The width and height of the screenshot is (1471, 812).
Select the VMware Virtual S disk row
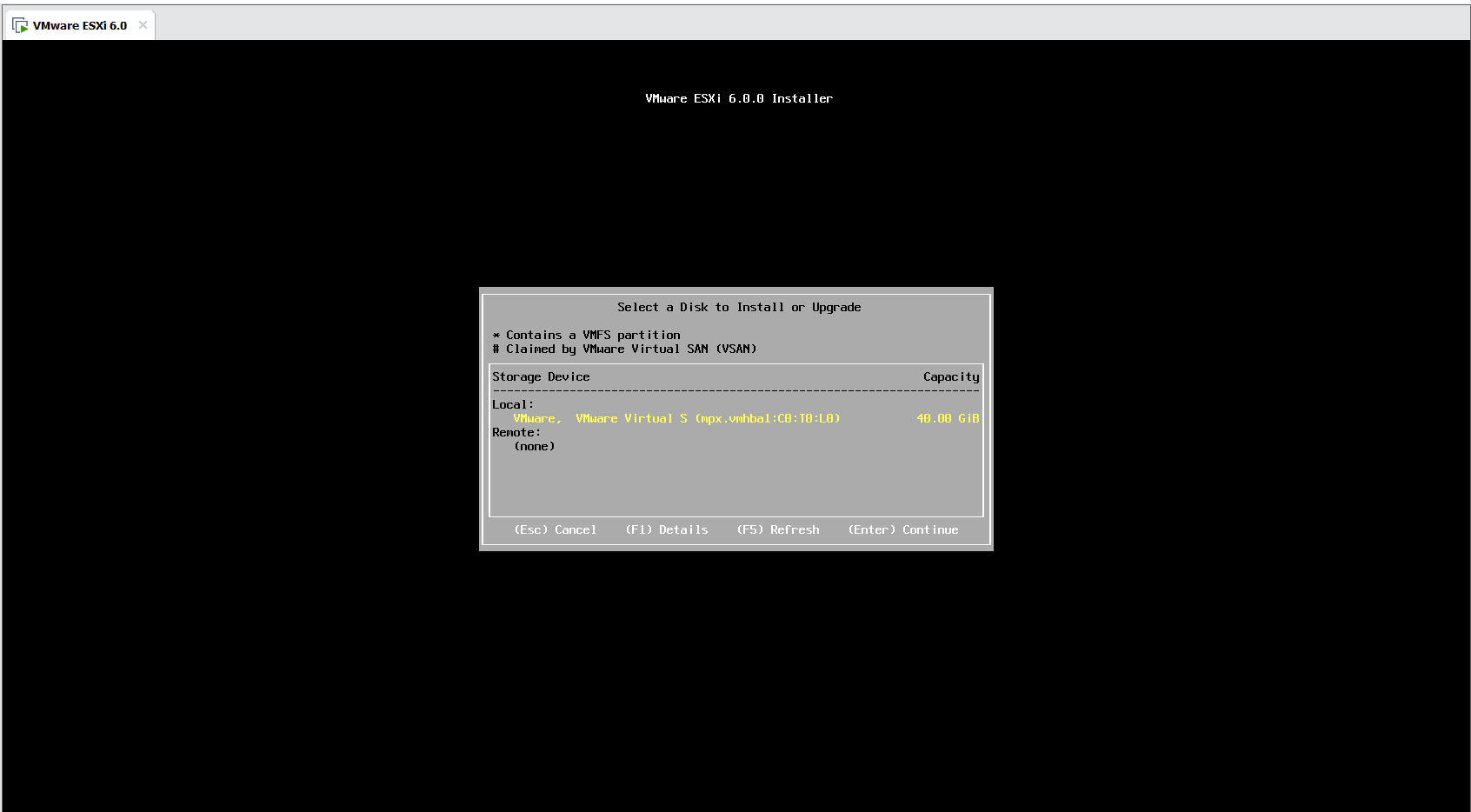click(x=735, y=418)
